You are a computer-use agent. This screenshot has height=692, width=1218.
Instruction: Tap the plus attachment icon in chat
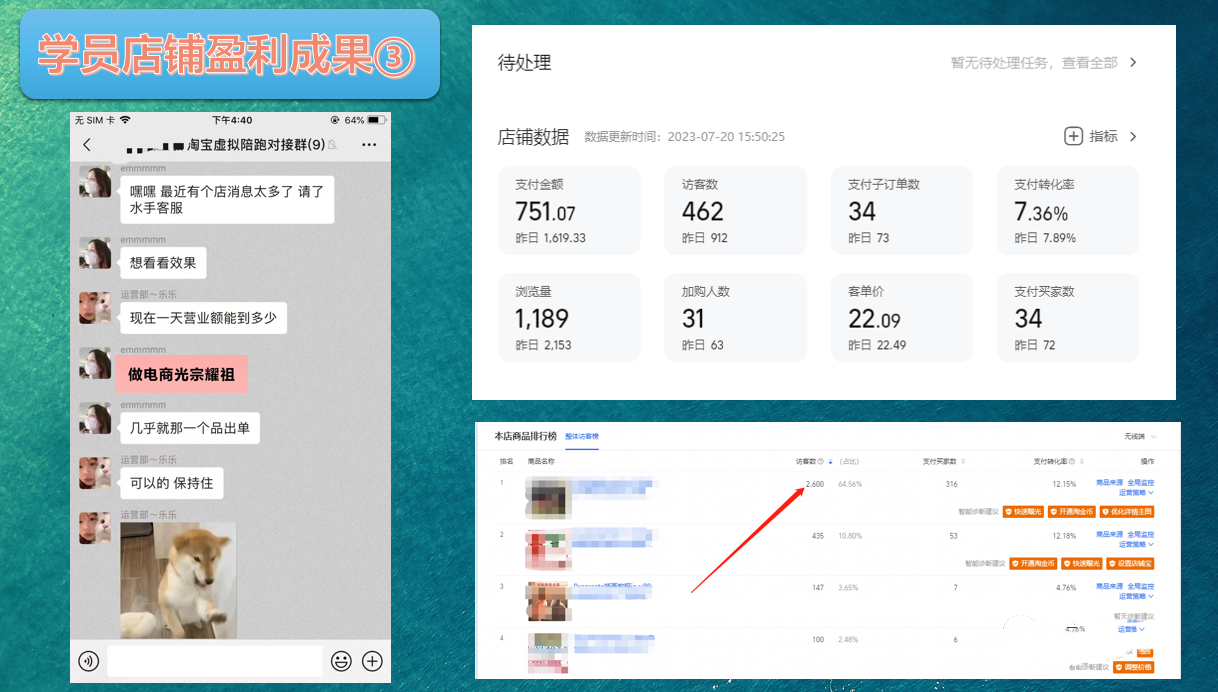point(372,661)
